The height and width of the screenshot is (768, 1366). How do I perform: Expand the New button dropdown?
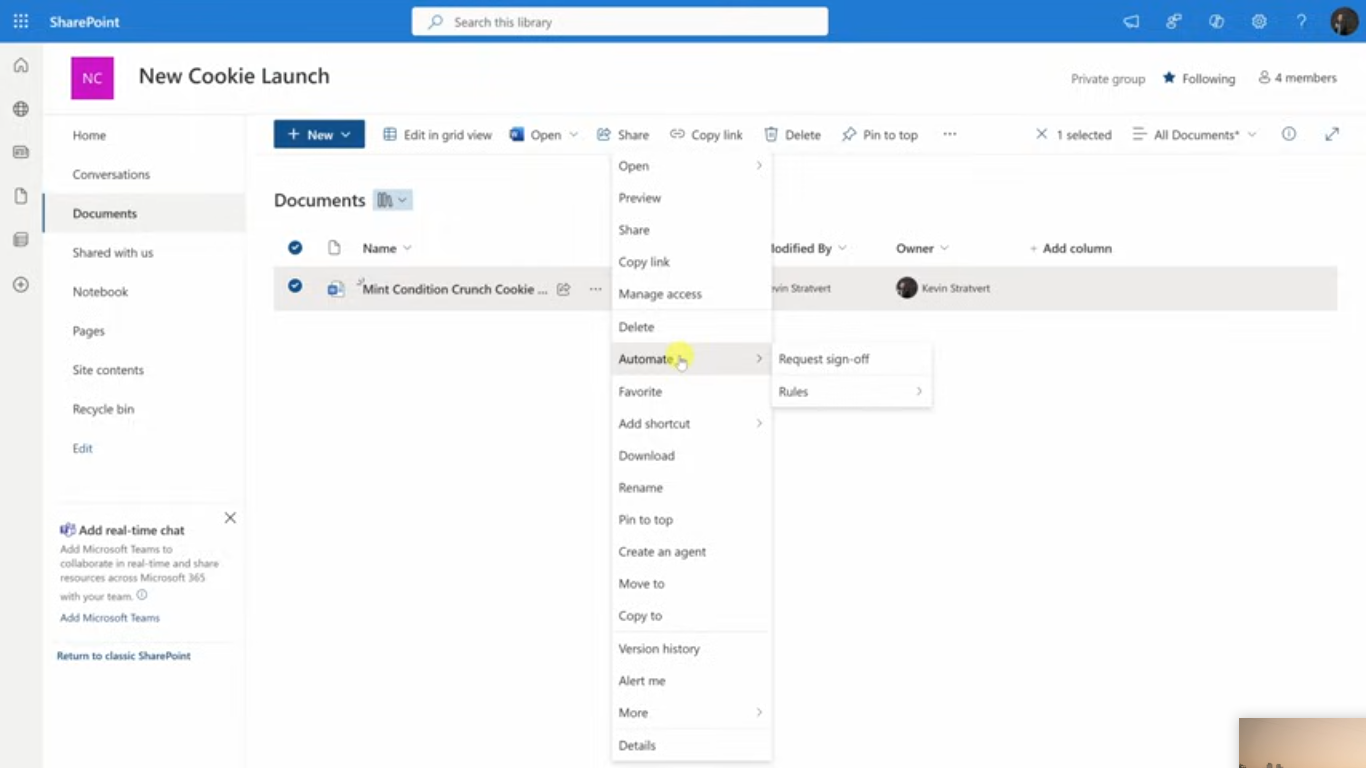346,134
